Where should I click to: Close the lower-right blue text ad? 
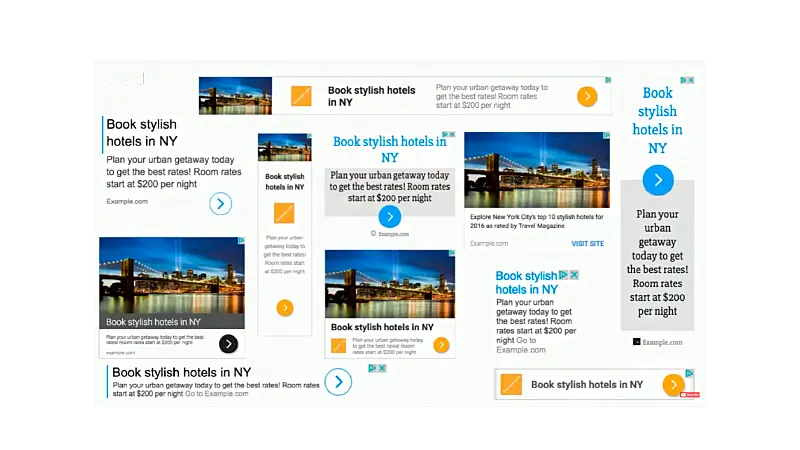pyautogui.click(x=574, y=275)
